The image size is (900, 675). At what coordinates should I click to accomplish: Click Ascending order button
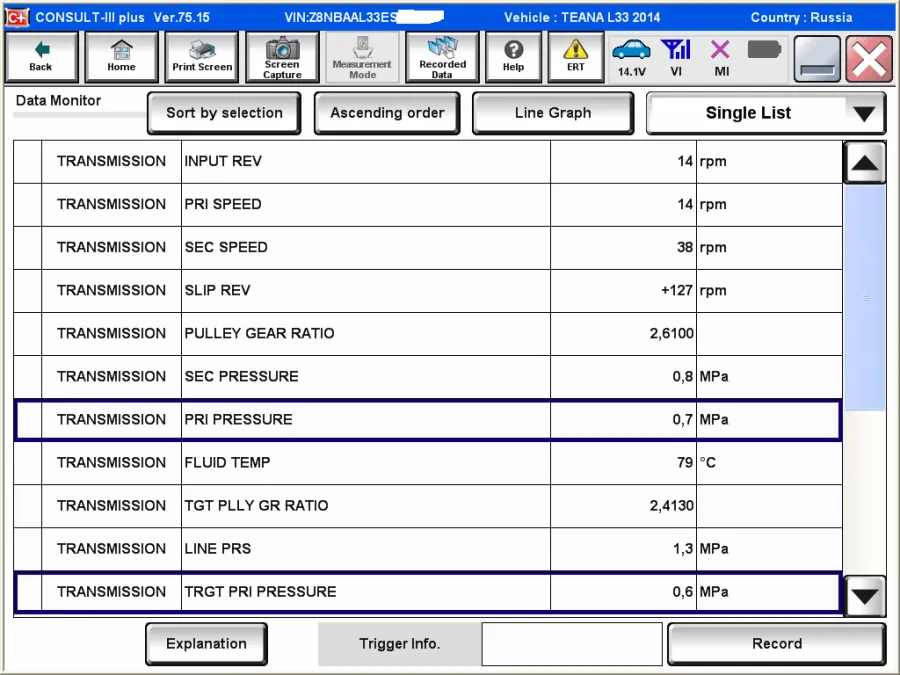[387, 112]
